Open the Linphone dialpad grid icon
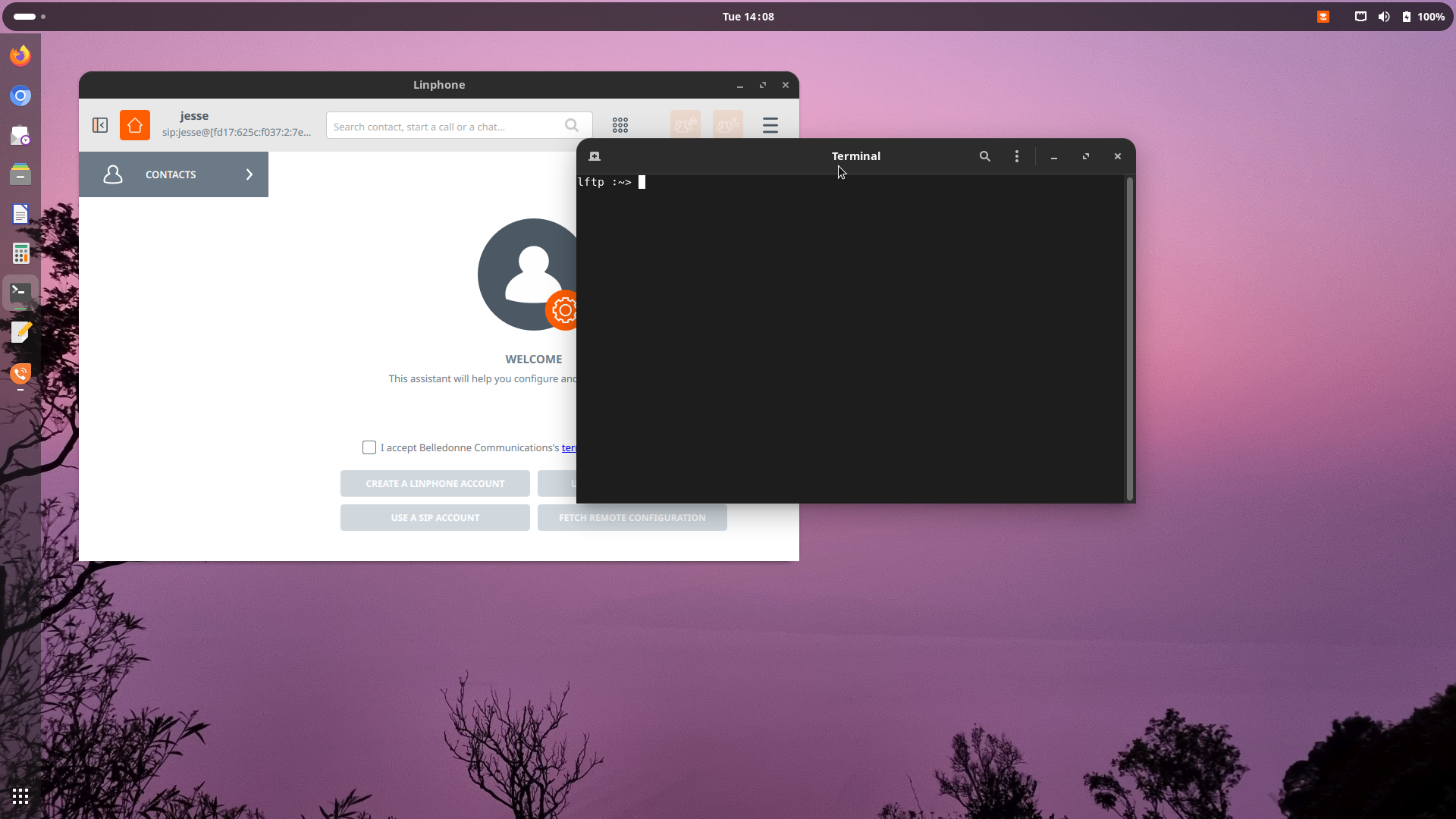The height and width of the screenshot is (819, 1456). click(620, 125)
